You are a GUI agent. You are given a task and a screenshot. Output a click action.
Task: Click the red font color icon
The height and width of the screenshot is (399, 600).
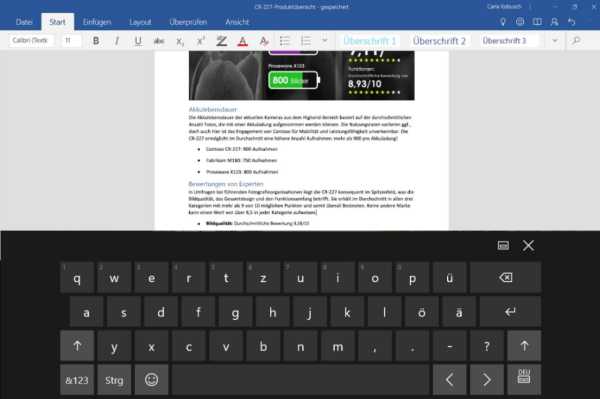point(243,41)
